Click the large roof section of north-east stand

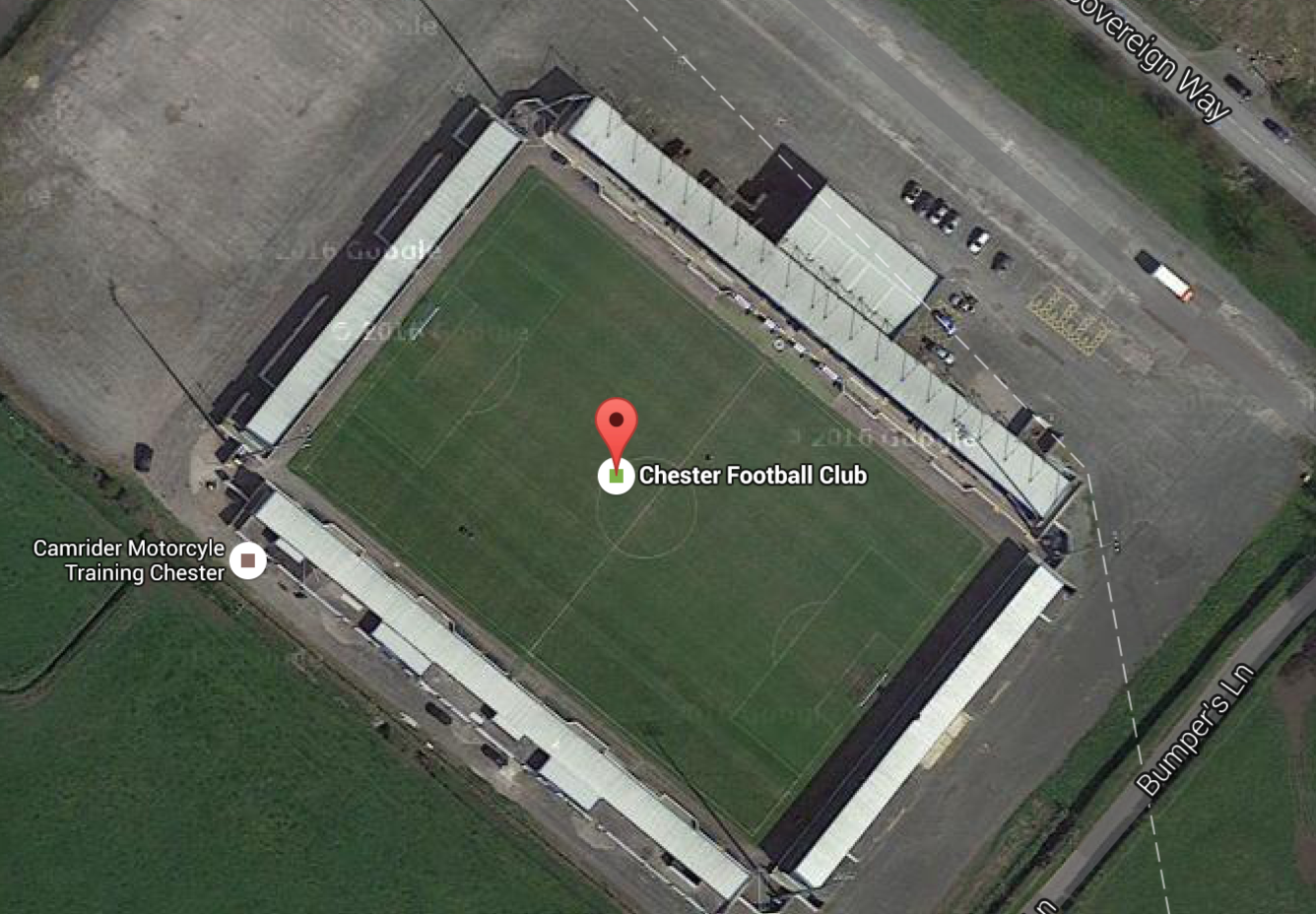[856, 257]
